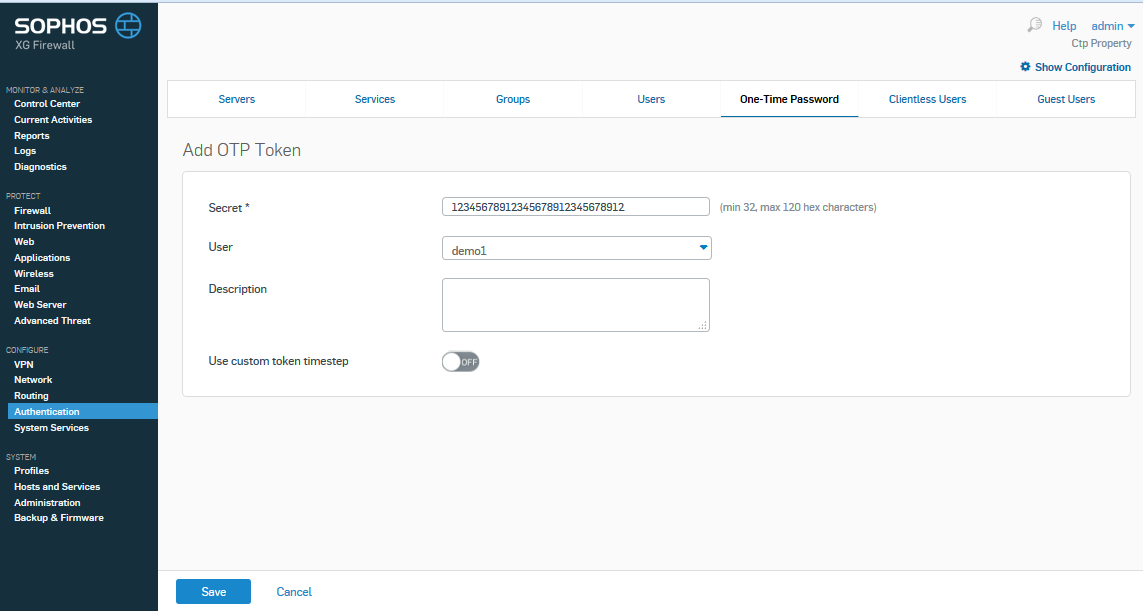Expand the admin account menu
1143x611 pixels.
tap(1113, 26)
